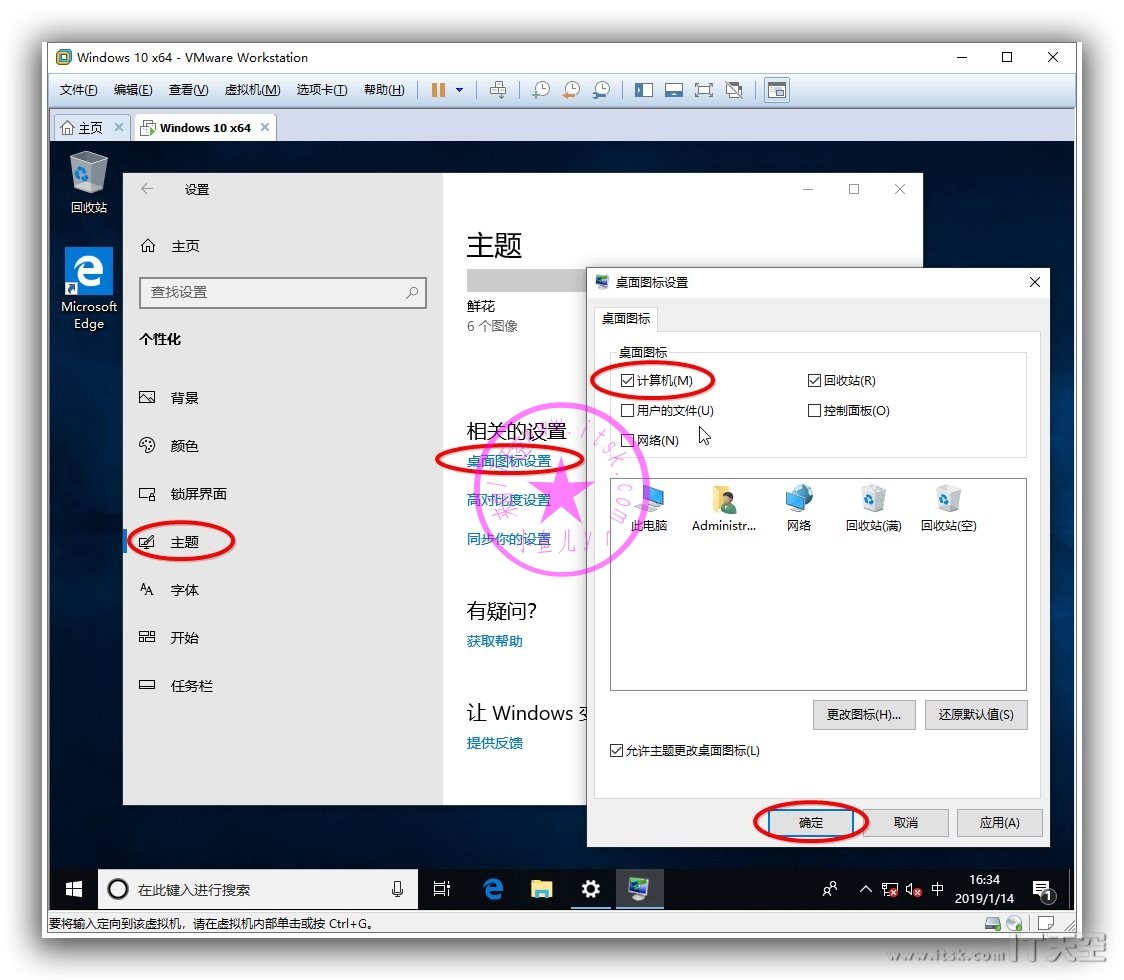The height and width of the screenshot is (980, 1124).
Task: Open 锁屏界面 settings page
Action: point(183,494)
